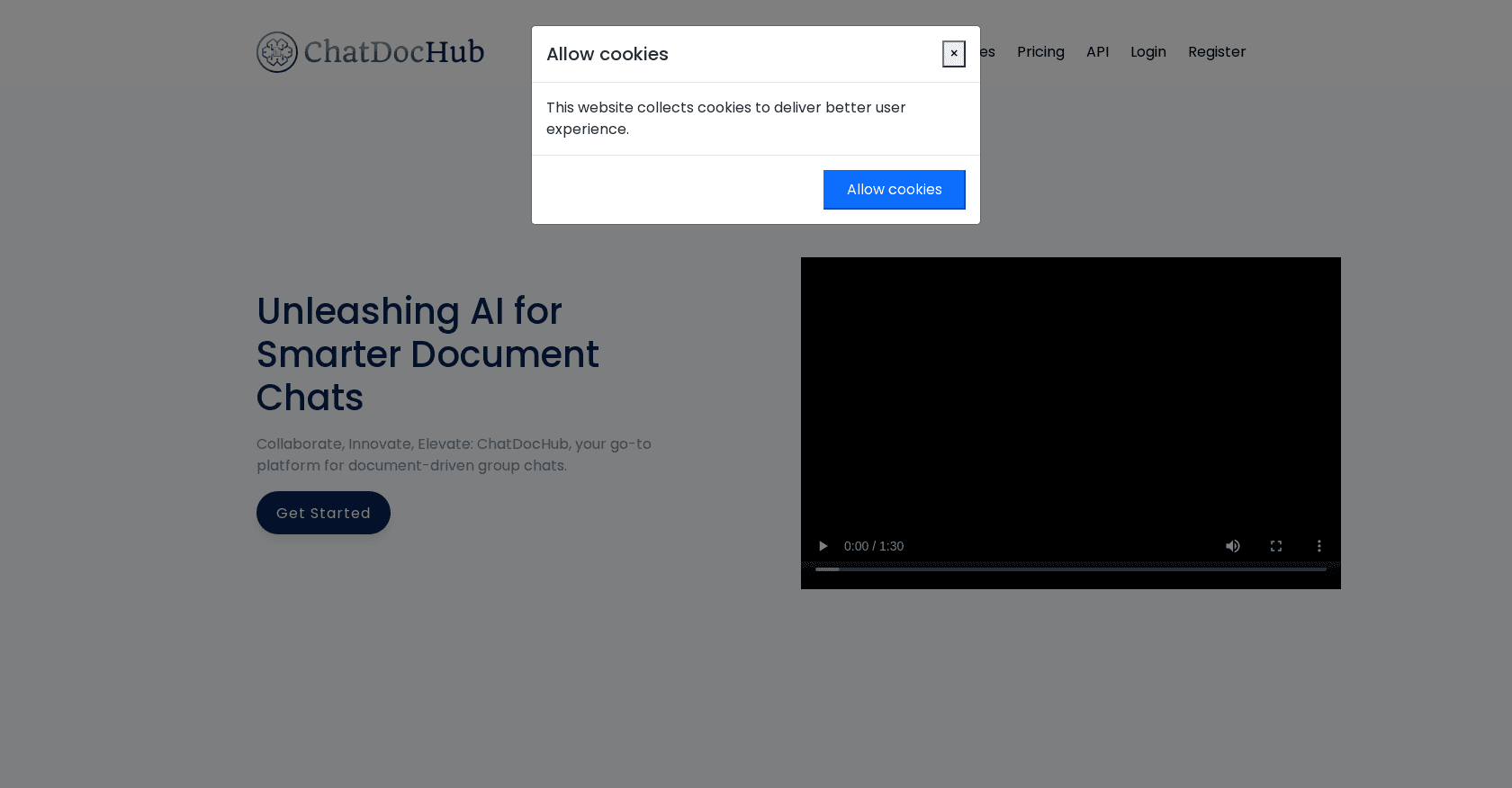Click the center of the black video area
Image resolution: width=1512 pixels, height=788 pixels.
1070,405
